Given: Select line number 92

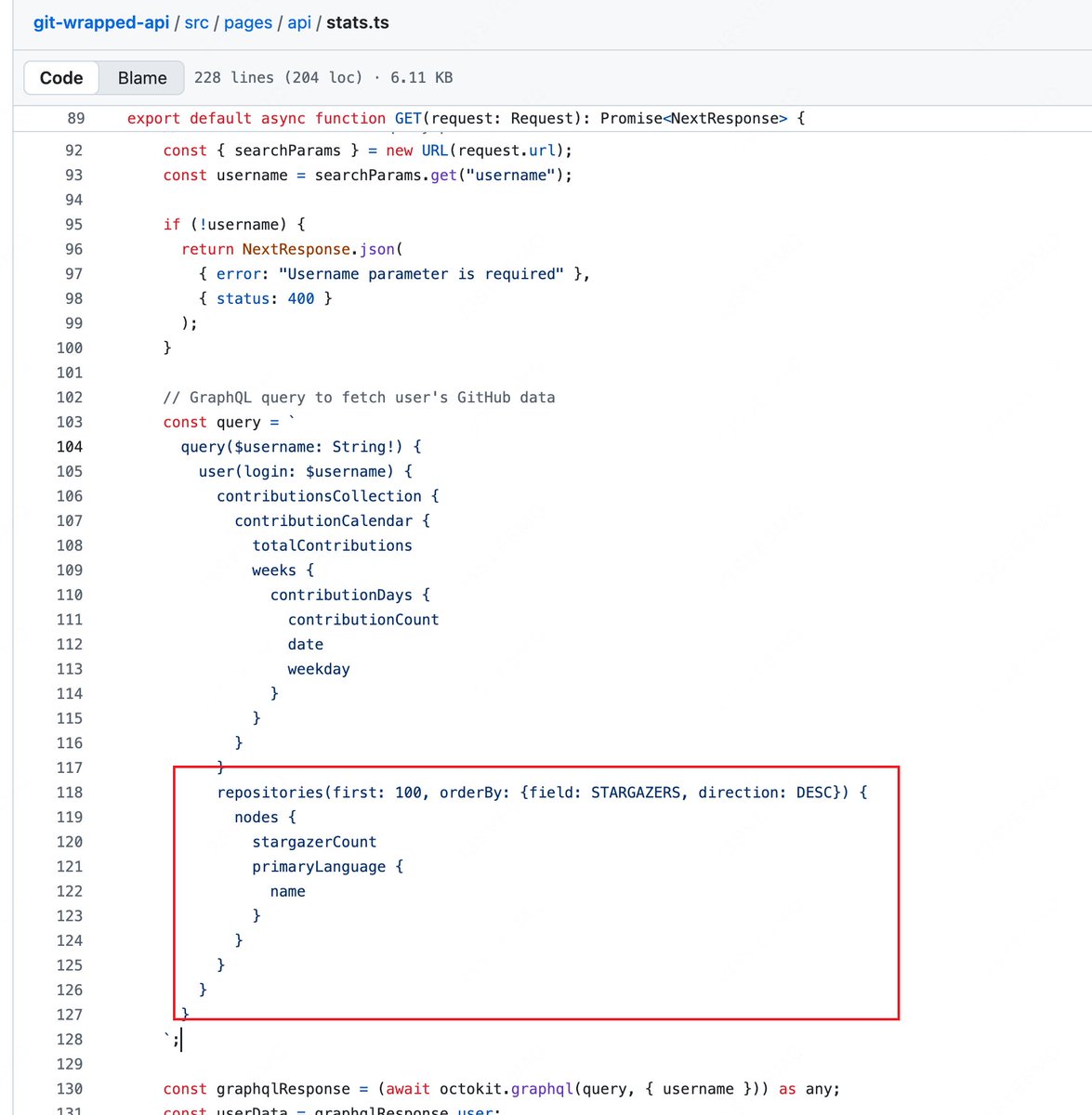Looking at the screenshot, I should coord(73,151).
